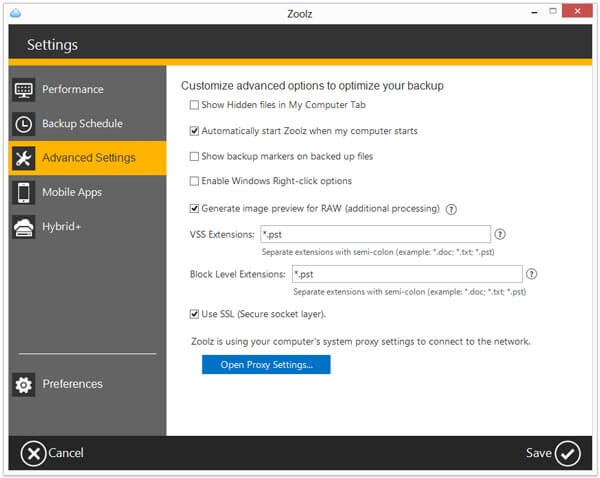The height and width of the screenshot is (478, 600).
Task: Click the Save label to apply settings
Action: point(538,454)
